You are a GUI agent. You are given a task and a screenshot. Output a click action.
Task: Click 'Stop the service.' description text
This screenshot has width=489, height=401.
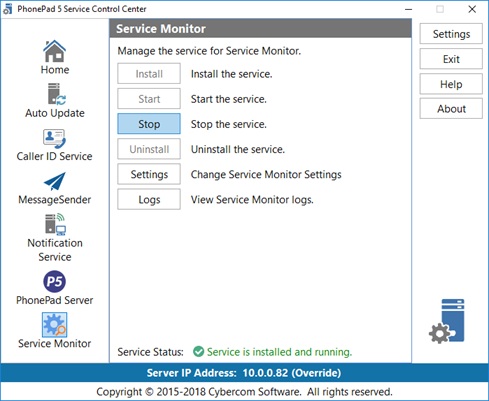[229, 124]
